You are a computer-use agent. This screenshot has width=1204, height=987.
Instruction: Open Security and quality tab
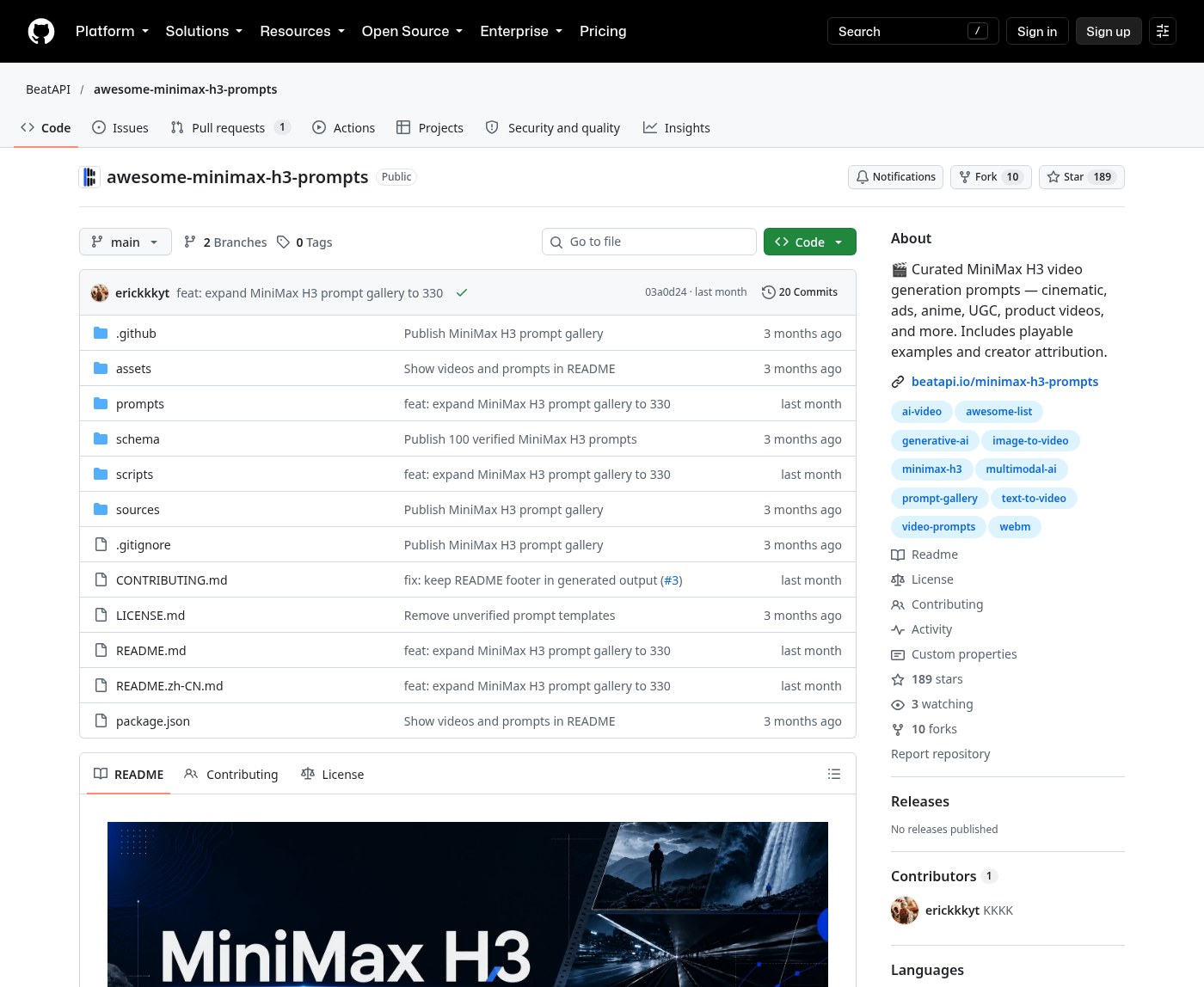553,127
